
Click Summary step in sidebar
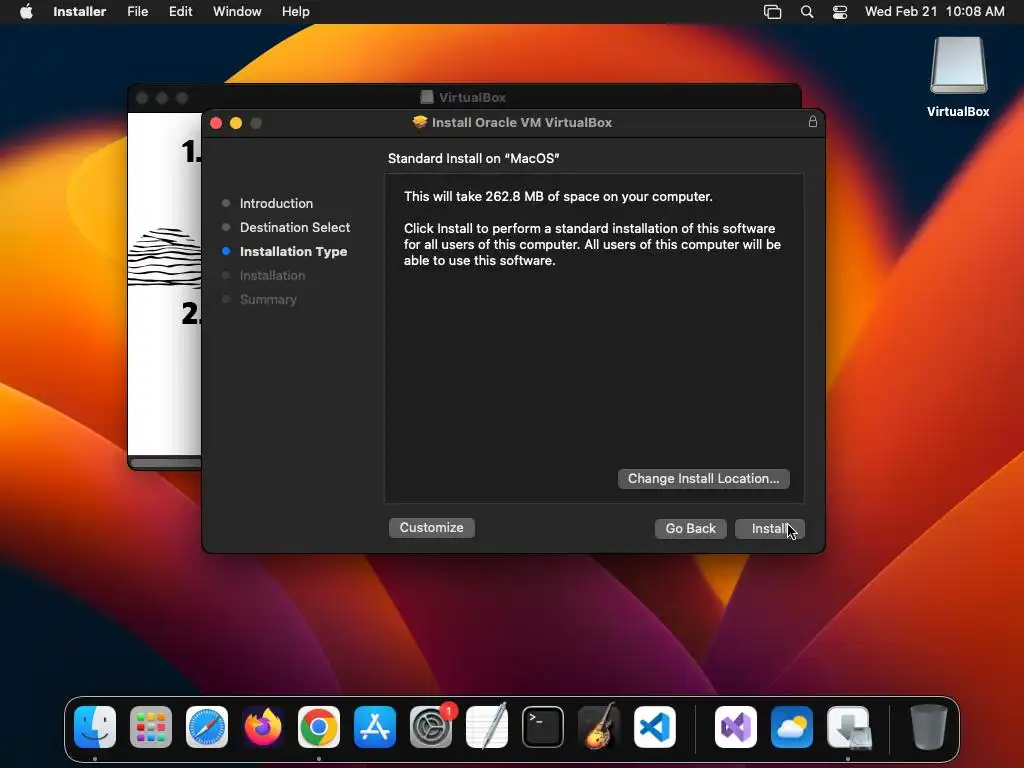[268, 300]
